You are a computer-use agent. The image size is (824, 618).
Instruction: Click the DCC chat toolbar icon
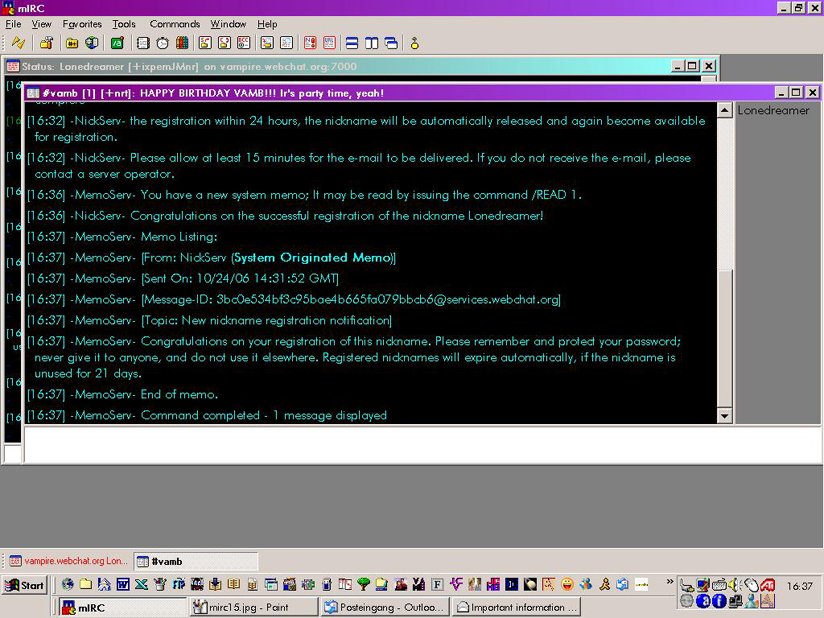(x=224, y=43)
